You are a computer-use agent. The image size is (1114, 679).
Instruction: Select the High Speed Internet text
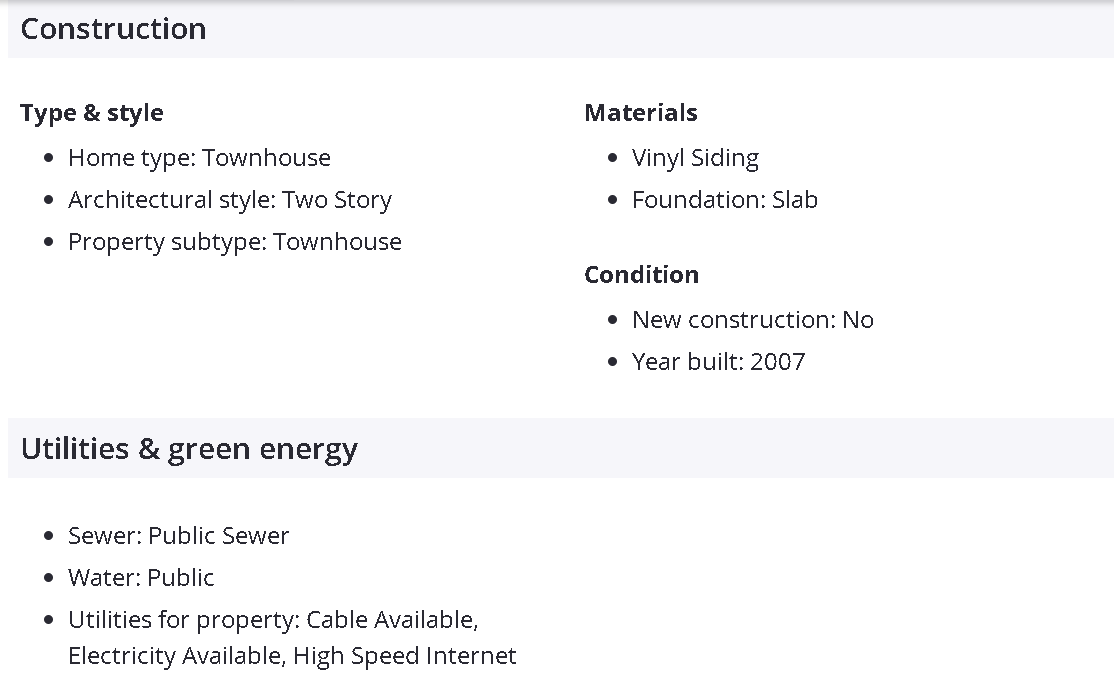(405, 656)
